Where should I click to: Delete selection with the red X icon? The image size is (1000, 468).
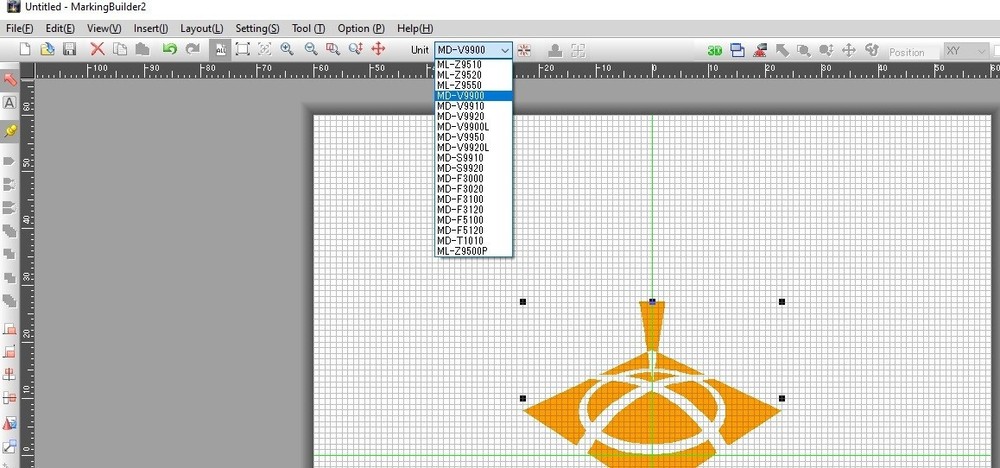(x=98, y=50)
